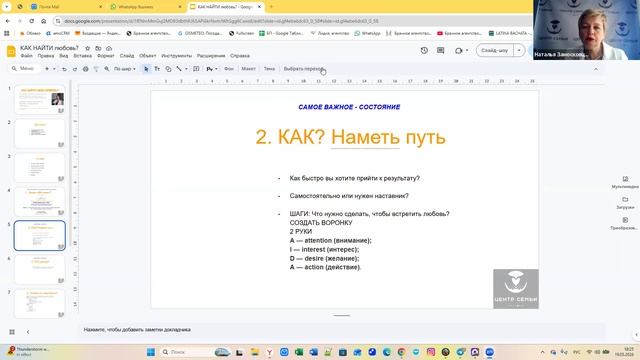Pick the Shape tool icon
The image size is (640, 360).
coord(168,69)
